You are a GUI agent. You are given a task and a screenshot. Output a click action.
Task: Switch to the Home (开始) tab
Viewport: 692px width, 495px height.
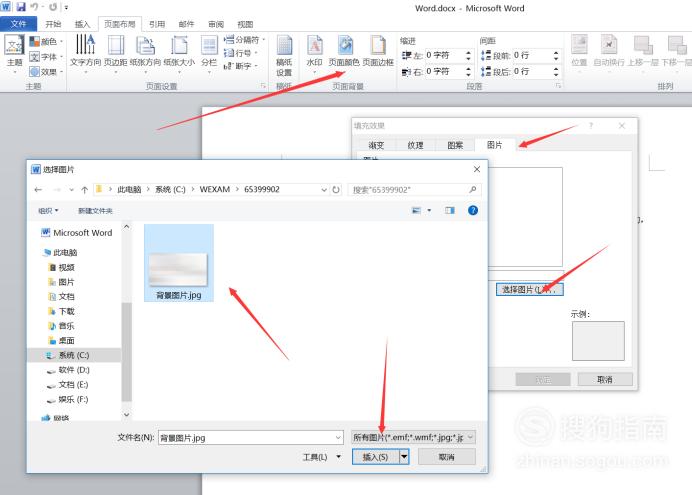click(53, 24)
